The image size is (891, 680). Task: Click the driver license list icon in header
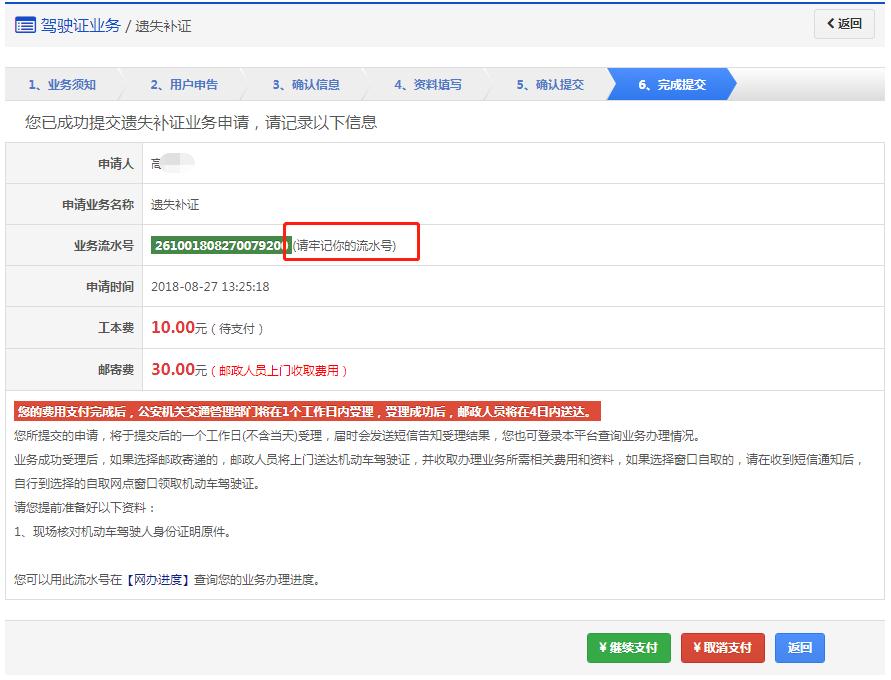[x=25, y=25]
